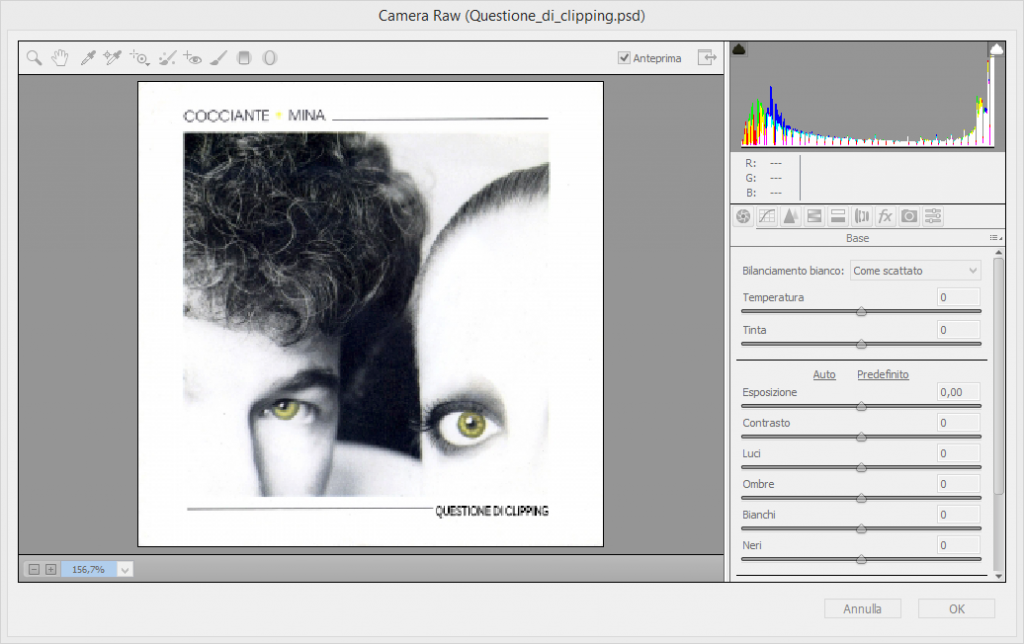
Task: Open the Detail panel tab
Action: 790,216
